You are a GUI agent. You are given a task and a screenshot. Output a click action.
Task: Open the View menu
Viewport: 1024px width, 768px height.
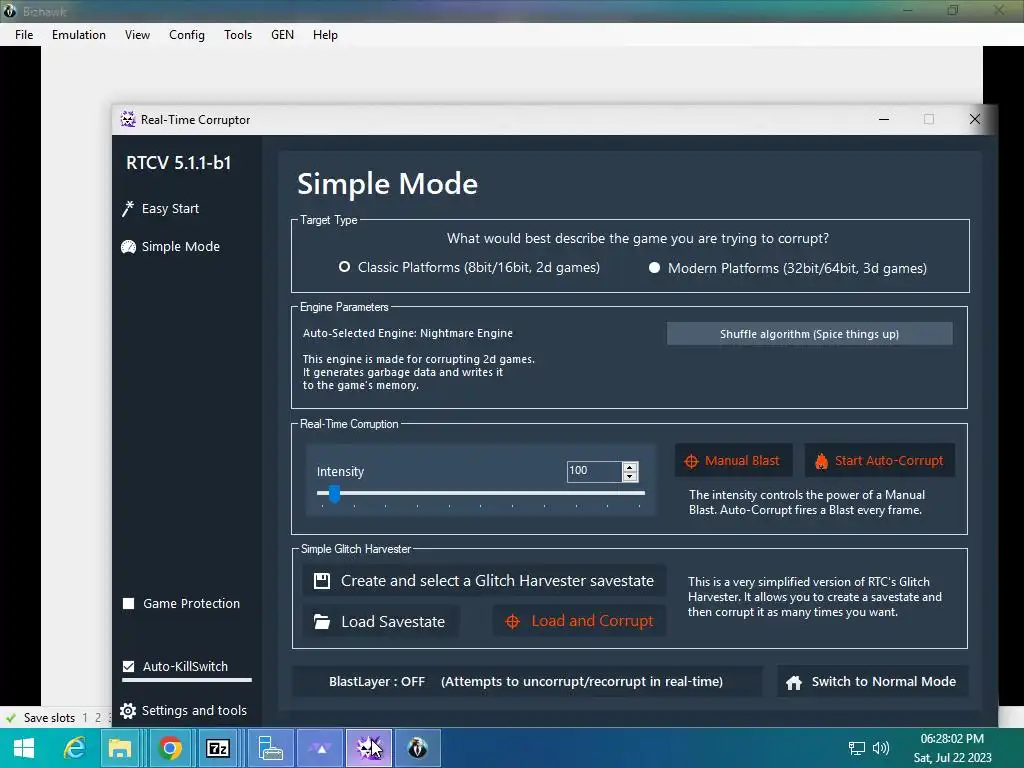[137, 35]
